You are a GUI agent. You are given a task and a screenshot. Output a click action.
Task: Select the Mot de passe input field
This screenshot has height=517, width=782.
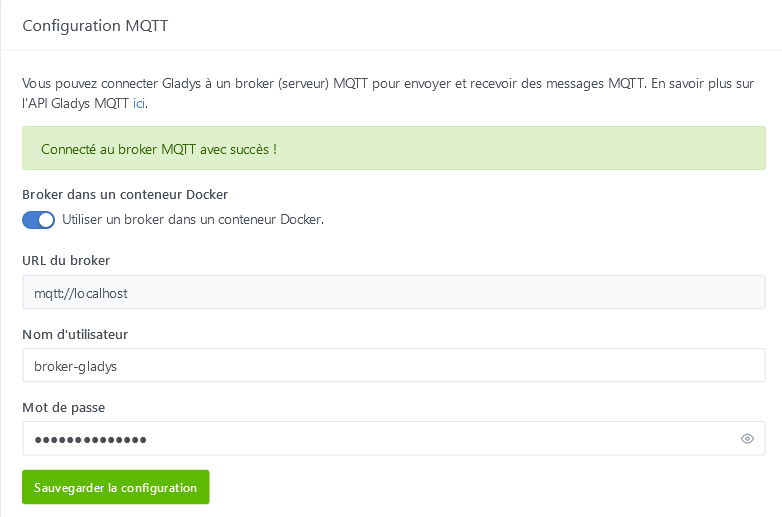click(x=380, y=438)
